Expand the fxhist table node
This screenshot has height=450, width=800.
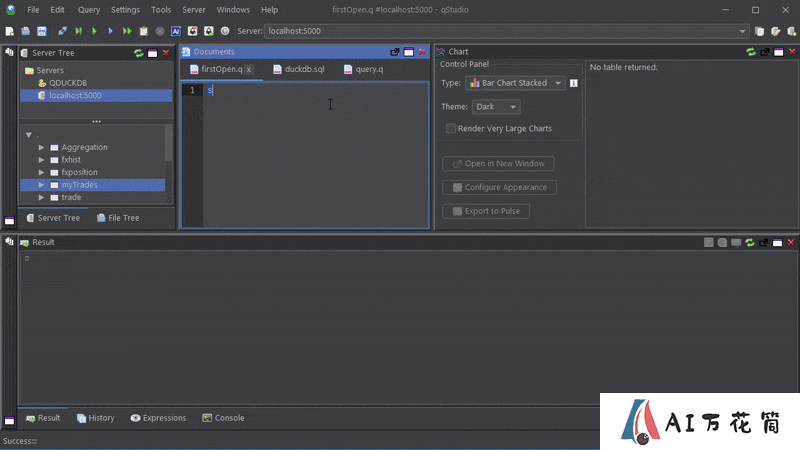(41, 160)
